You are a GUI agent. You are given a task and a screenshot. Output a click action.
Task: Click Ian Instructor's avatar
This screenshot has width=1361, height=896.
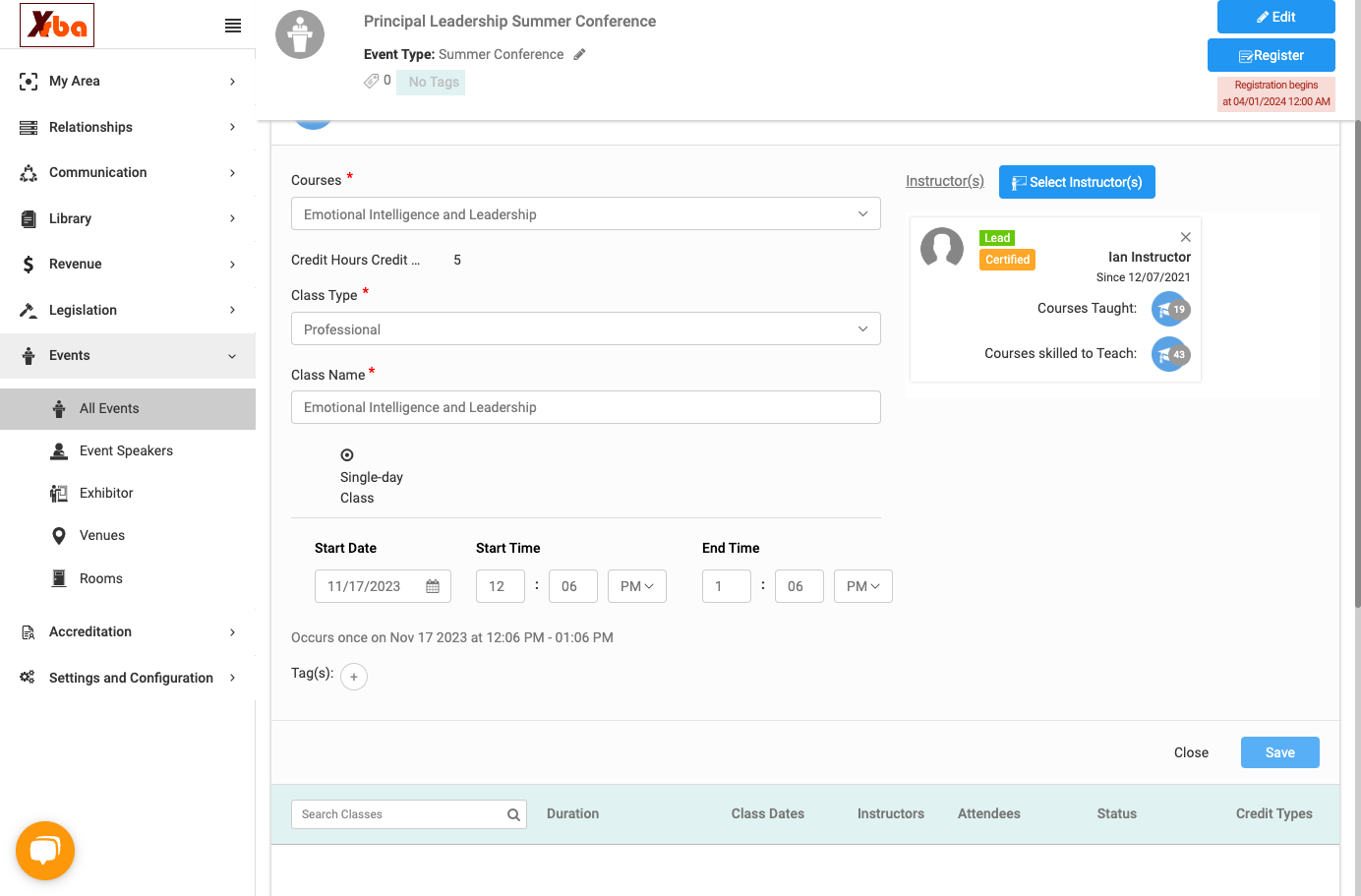(942, 248)
